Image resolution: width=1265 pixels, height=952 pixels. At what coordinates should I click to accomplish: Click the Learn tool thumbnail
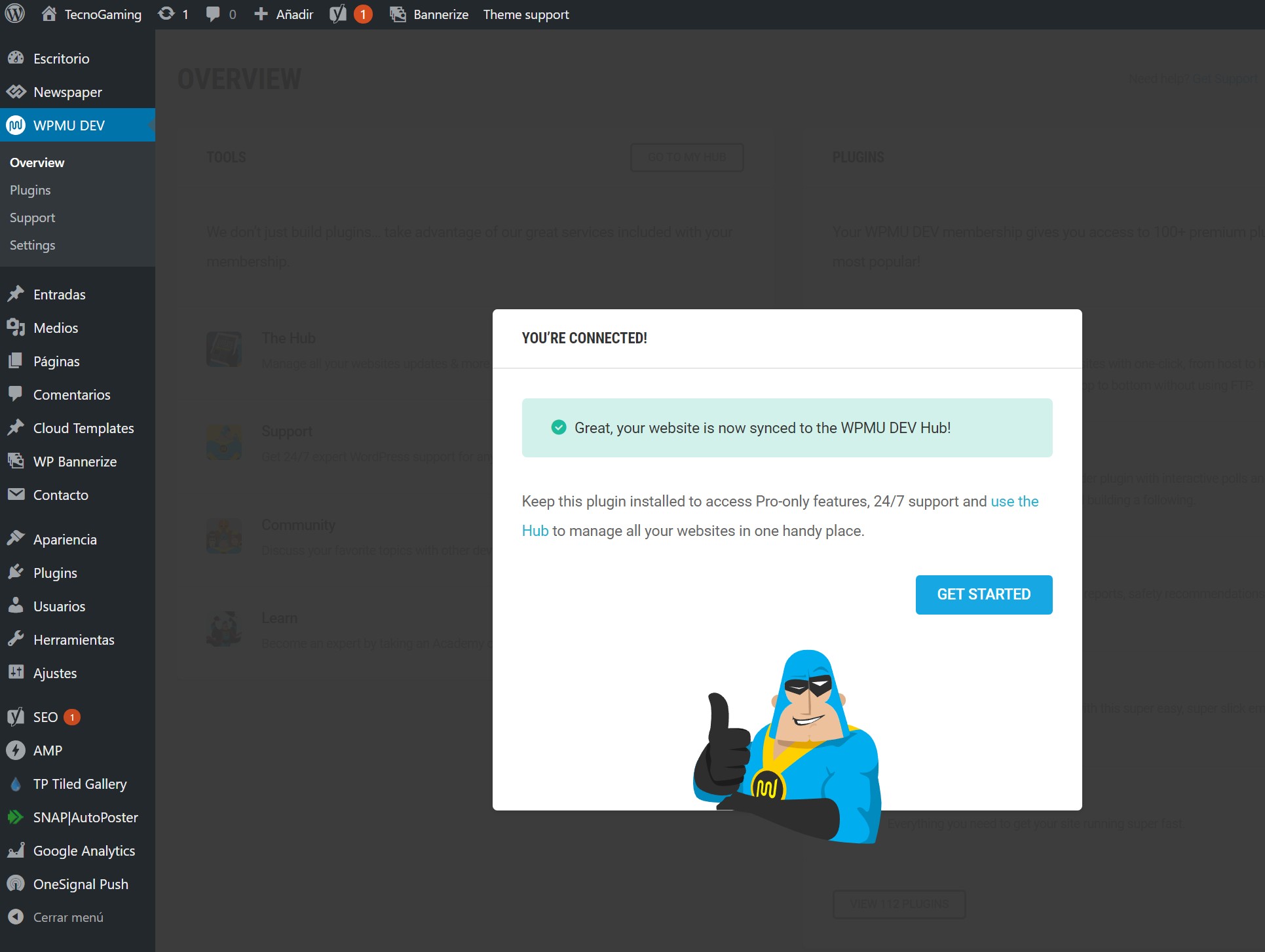click(224, 629)
